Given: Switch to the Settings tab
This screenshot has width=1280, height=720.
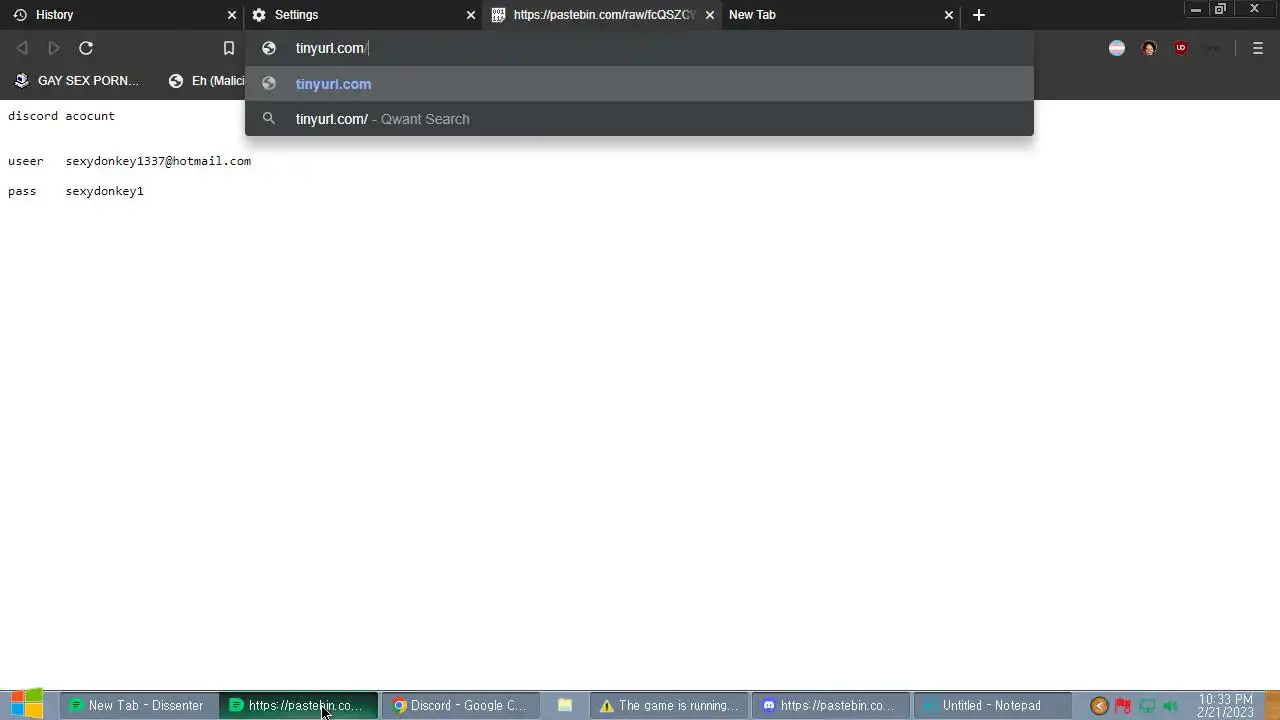Looking at the screenshot, I should (362, 15).
